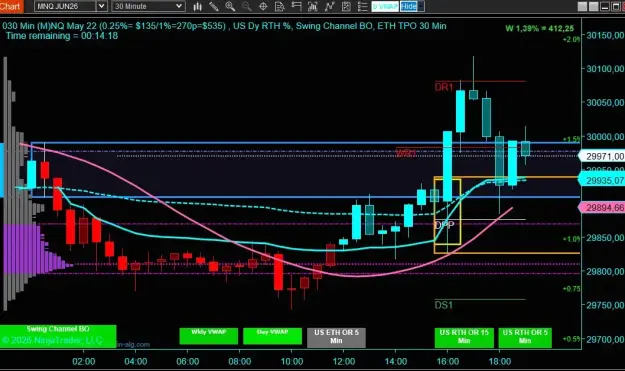Image resolution: width=625 pixels, height=371 pixels.
Task: Toggle the US ETH OR 5 Min button
Action: coord(336,337)
